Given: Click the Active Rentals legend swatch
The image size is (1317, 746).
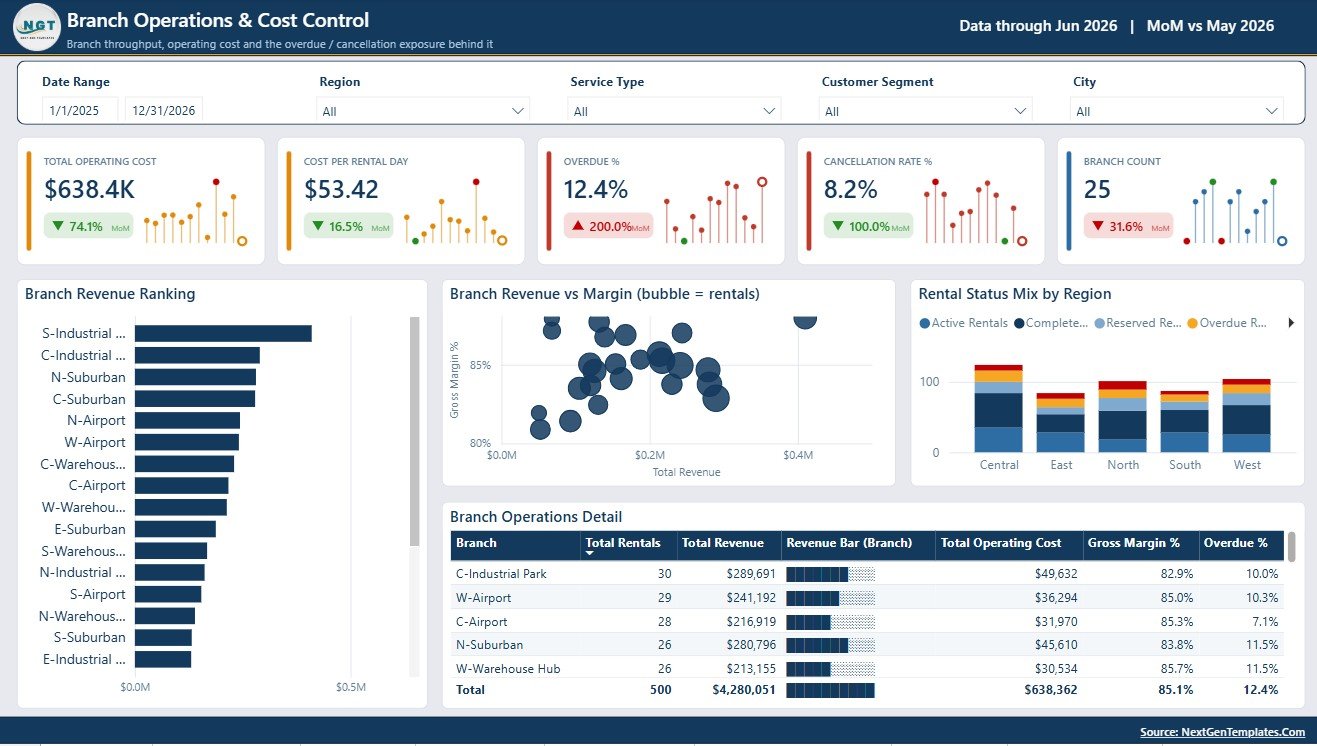Looking at the screenshot, I should coord(924,323).
